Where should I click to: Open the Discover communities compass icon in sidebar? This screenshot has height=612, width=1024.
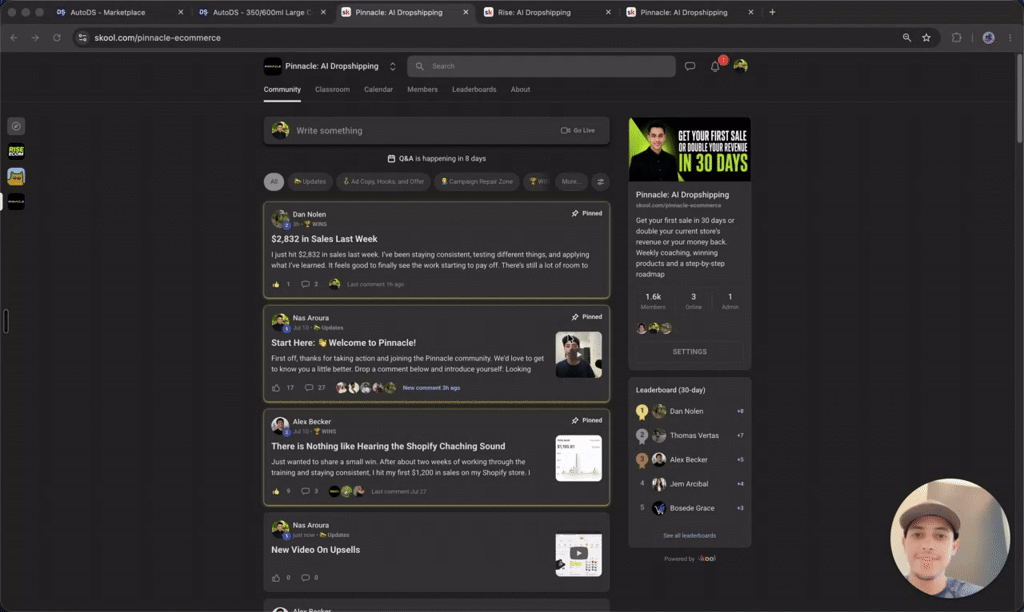click(x=16, y=126)
